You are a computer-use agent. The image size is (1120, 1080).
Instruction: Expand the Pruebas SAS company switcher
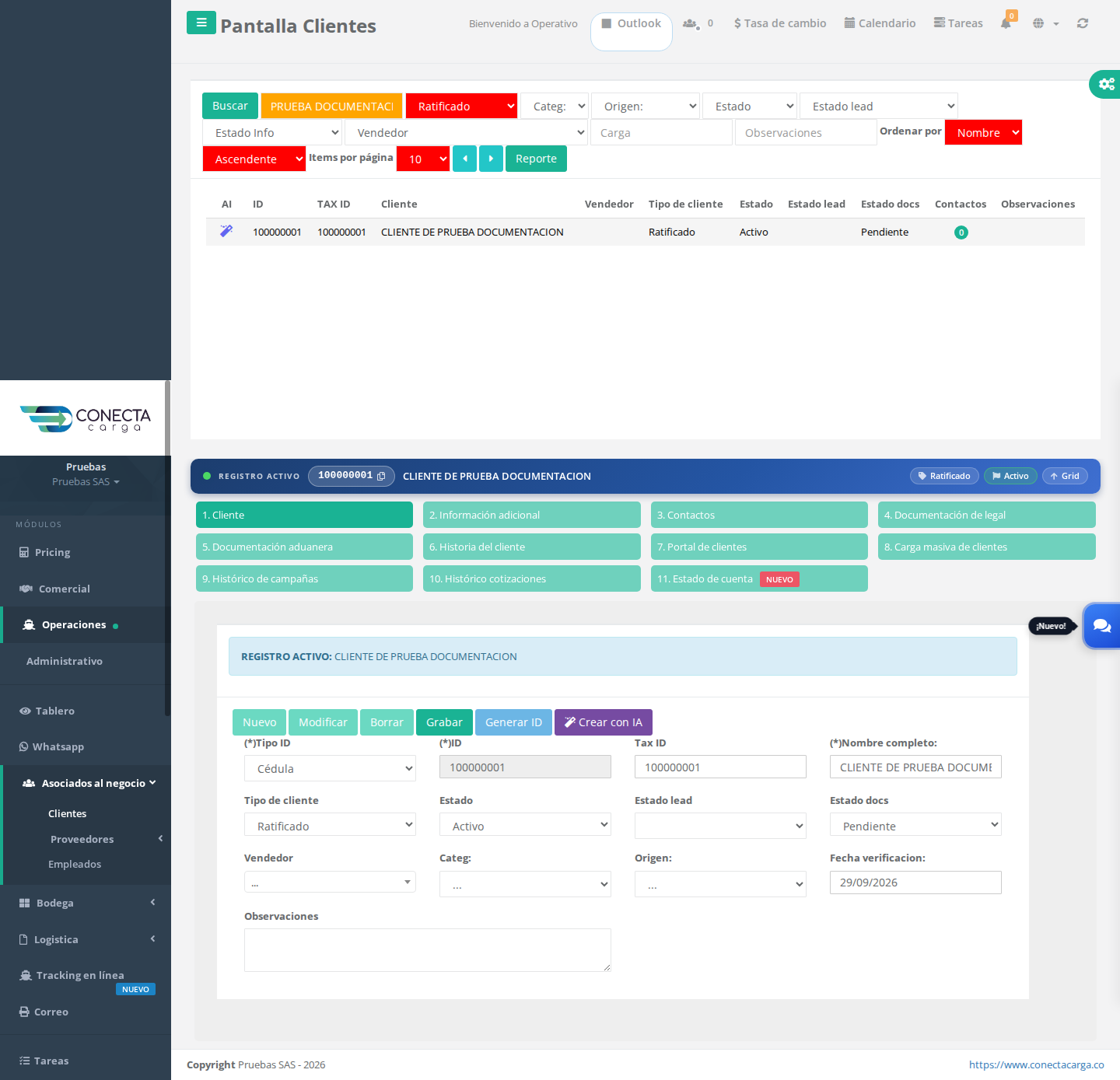click(86, 481)
